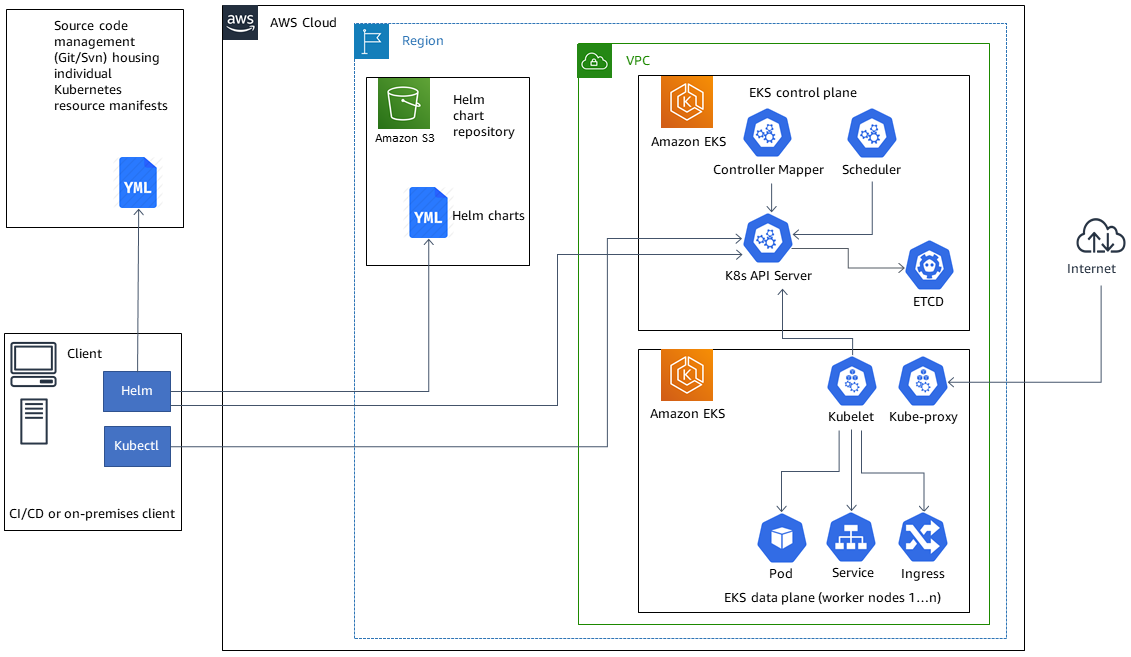Click the Pod icon
Image resolution: width=1131 pixels, height=657 pixels.
click(780, 537)
